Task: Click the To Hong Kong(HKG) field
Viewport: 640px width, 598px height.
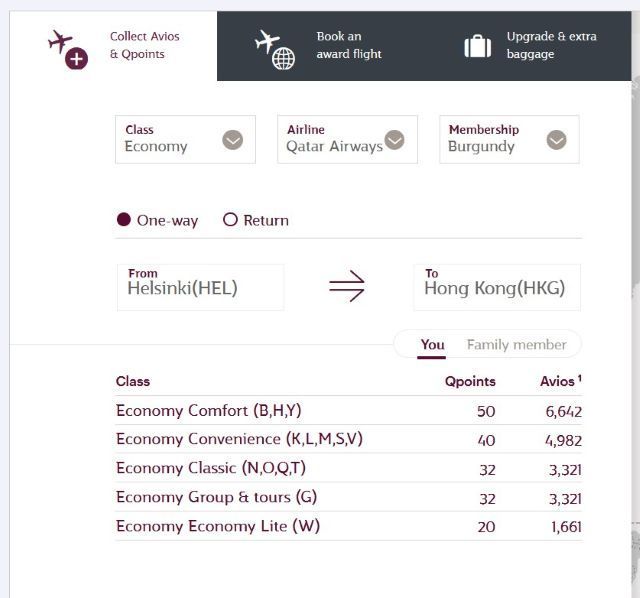Action: [x=496, y=287]
